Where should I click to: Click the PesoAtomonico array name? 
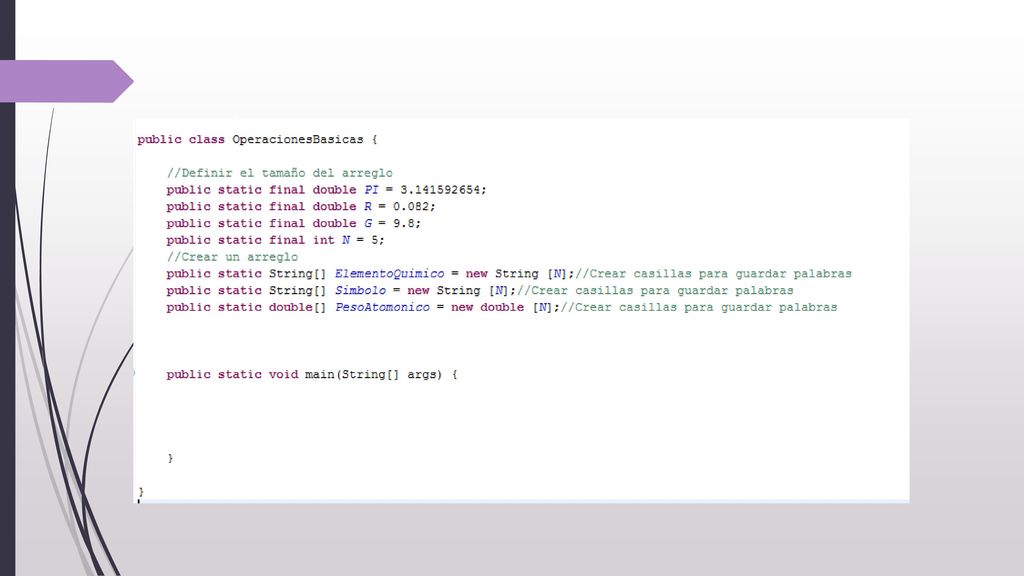(382, 307)
